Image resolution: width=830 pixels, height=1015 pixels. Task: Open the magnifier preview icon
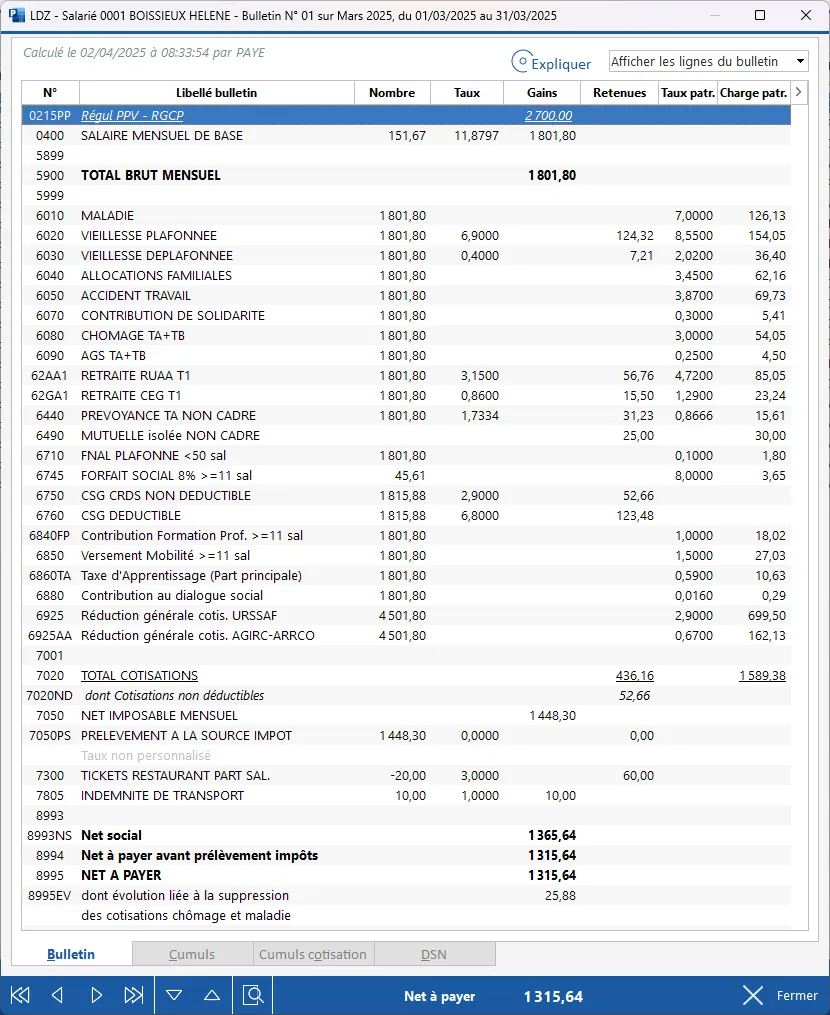[x=254, y=995]
